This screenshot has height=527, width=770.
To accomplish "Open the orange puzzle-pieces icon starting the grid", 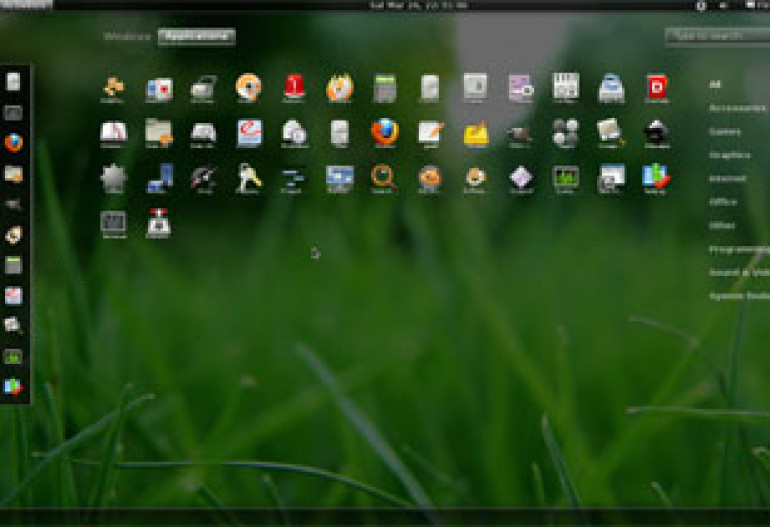I will pos(113,88).
